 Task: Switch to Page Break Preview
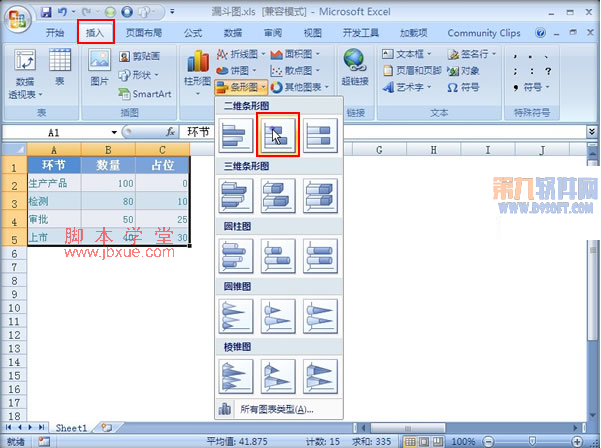[x=438, y=441]
